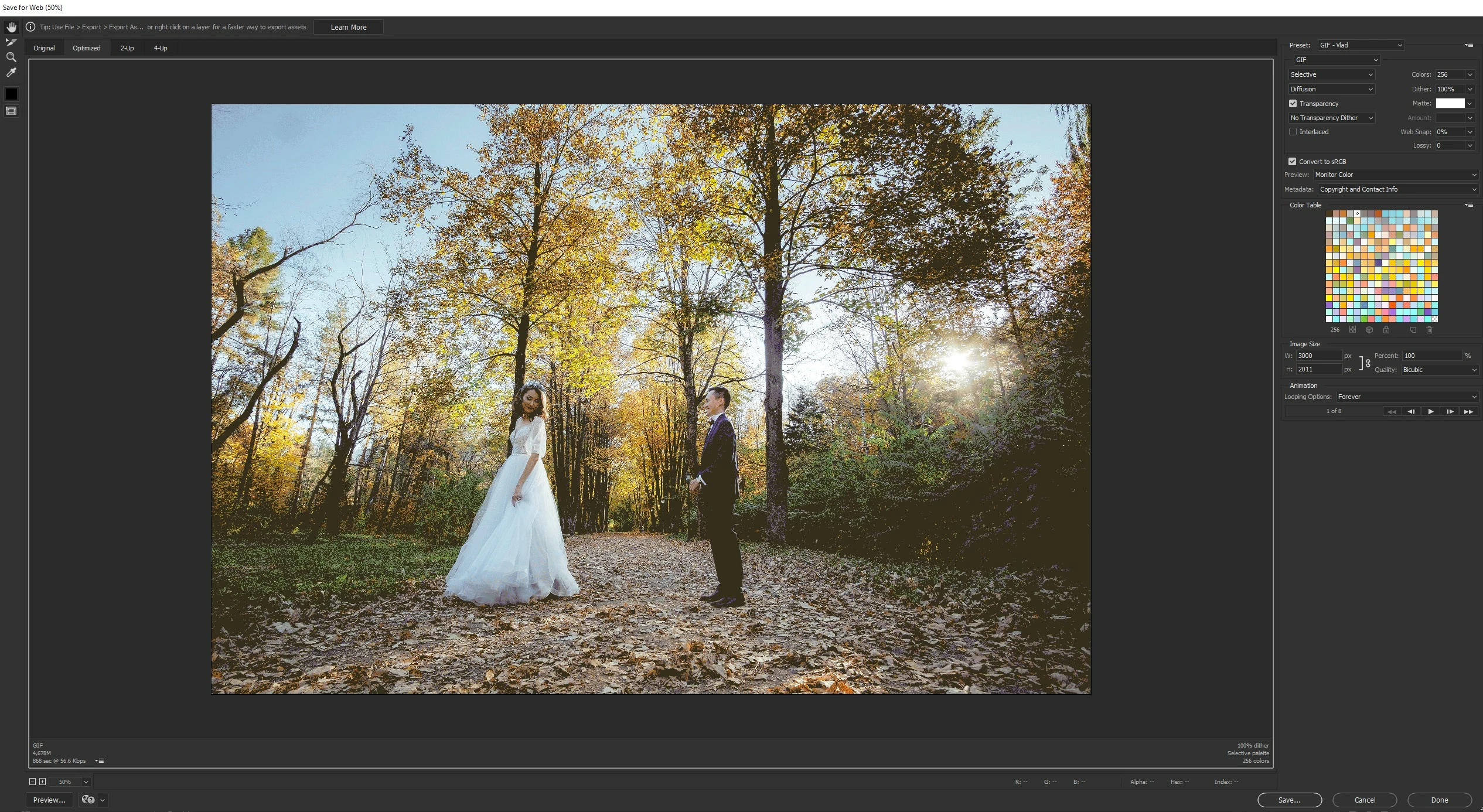Image resolution: width=1483 pixels, height=812 pixels.
Task: Toggle Convert to sRGB checkbox
Action: tap(1292, 162)
